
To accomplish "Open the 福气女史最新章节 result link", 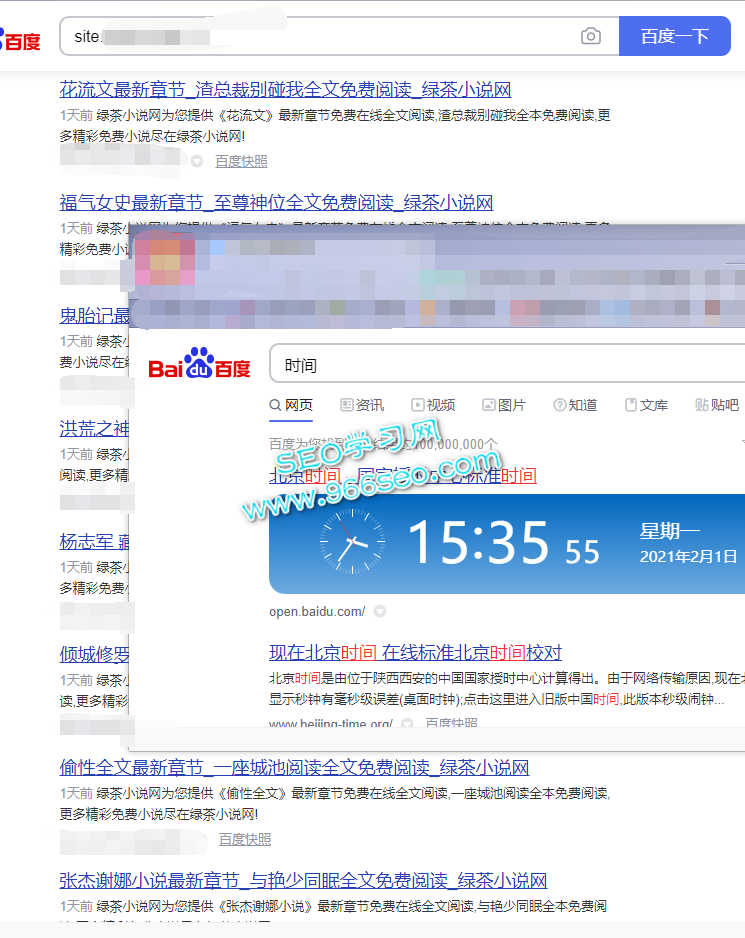I will 276,203.
